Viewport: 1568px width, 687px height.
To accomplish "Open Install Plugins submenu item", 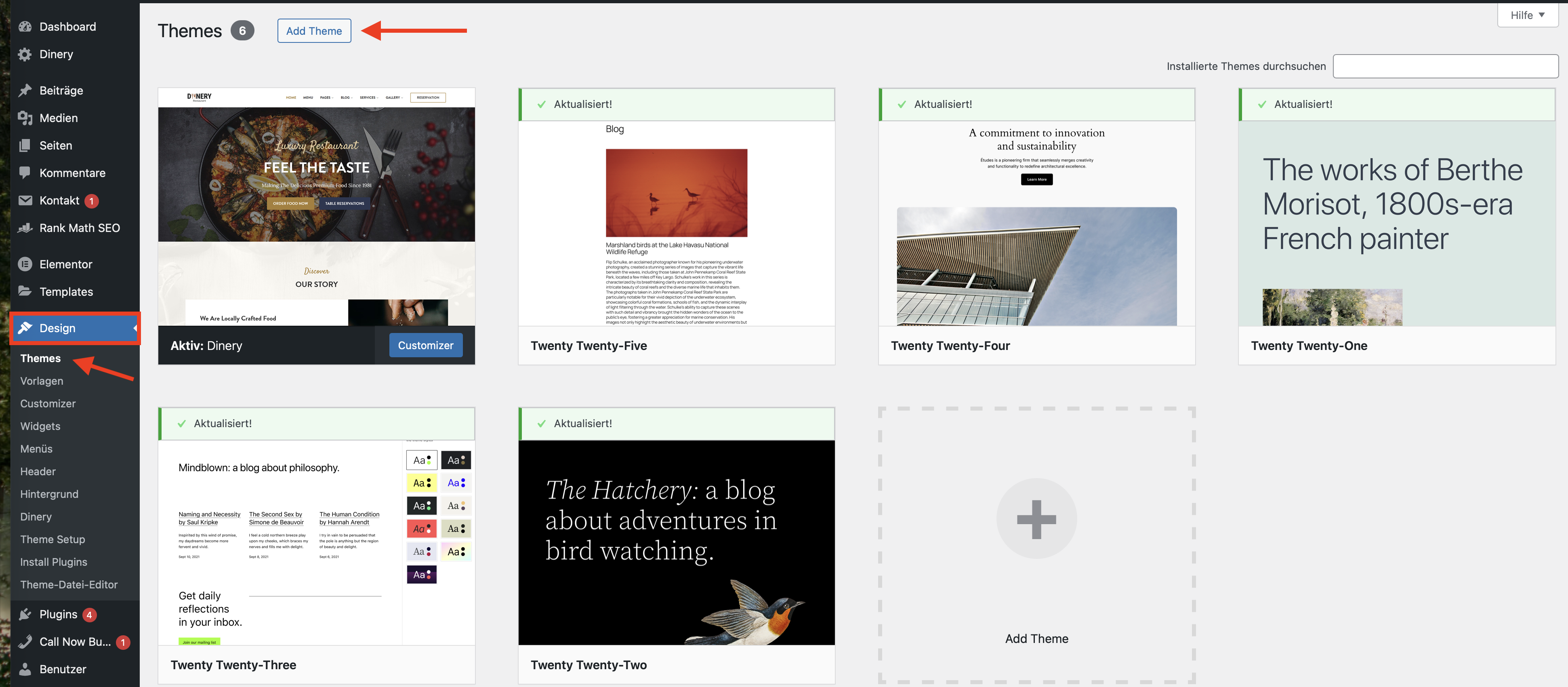I will pyautogui.click(x=54, y=562).
